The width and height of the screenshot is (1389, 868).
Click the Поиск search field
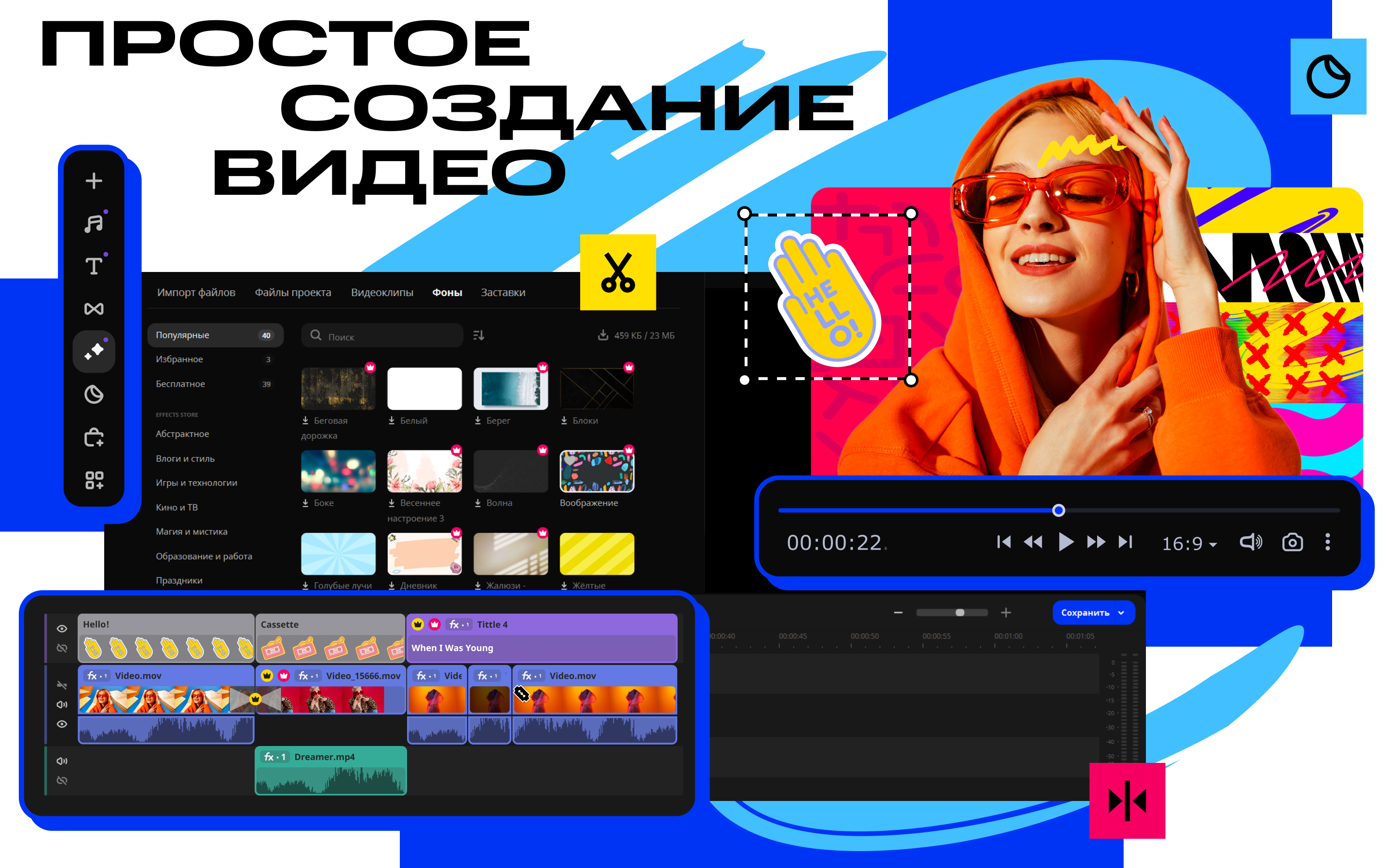click(x=381, y=336)
